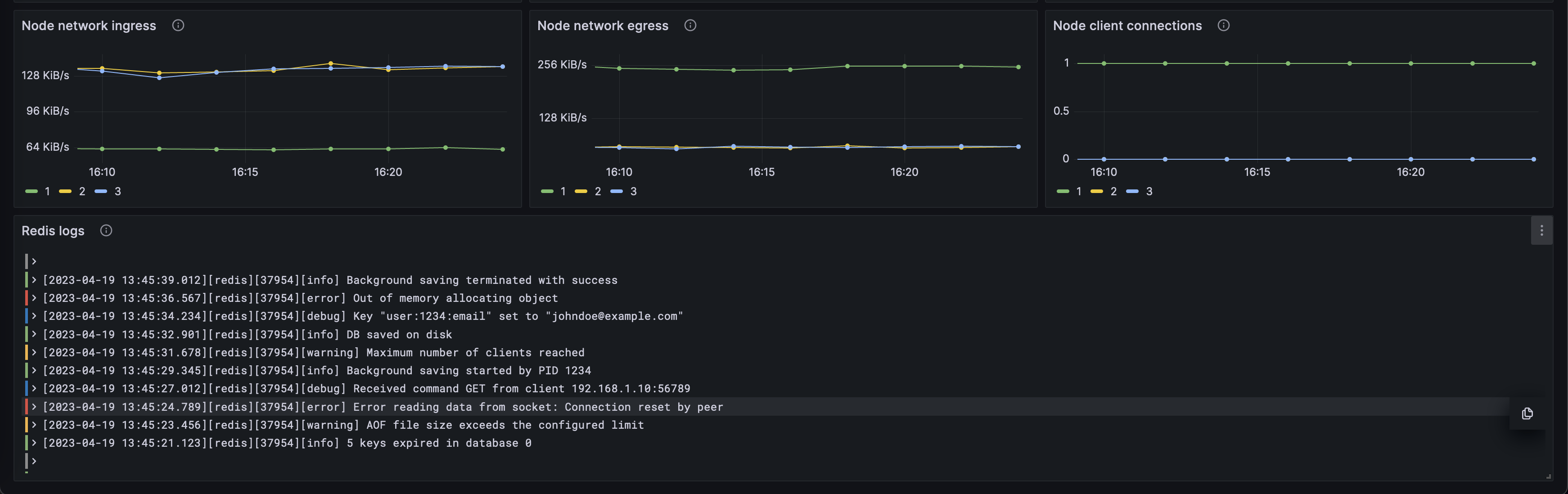Open Redis logs panel three-dot menu
Image resolution: width=1568 pixels, height=494 pixels.
[x=1541, y=230]
